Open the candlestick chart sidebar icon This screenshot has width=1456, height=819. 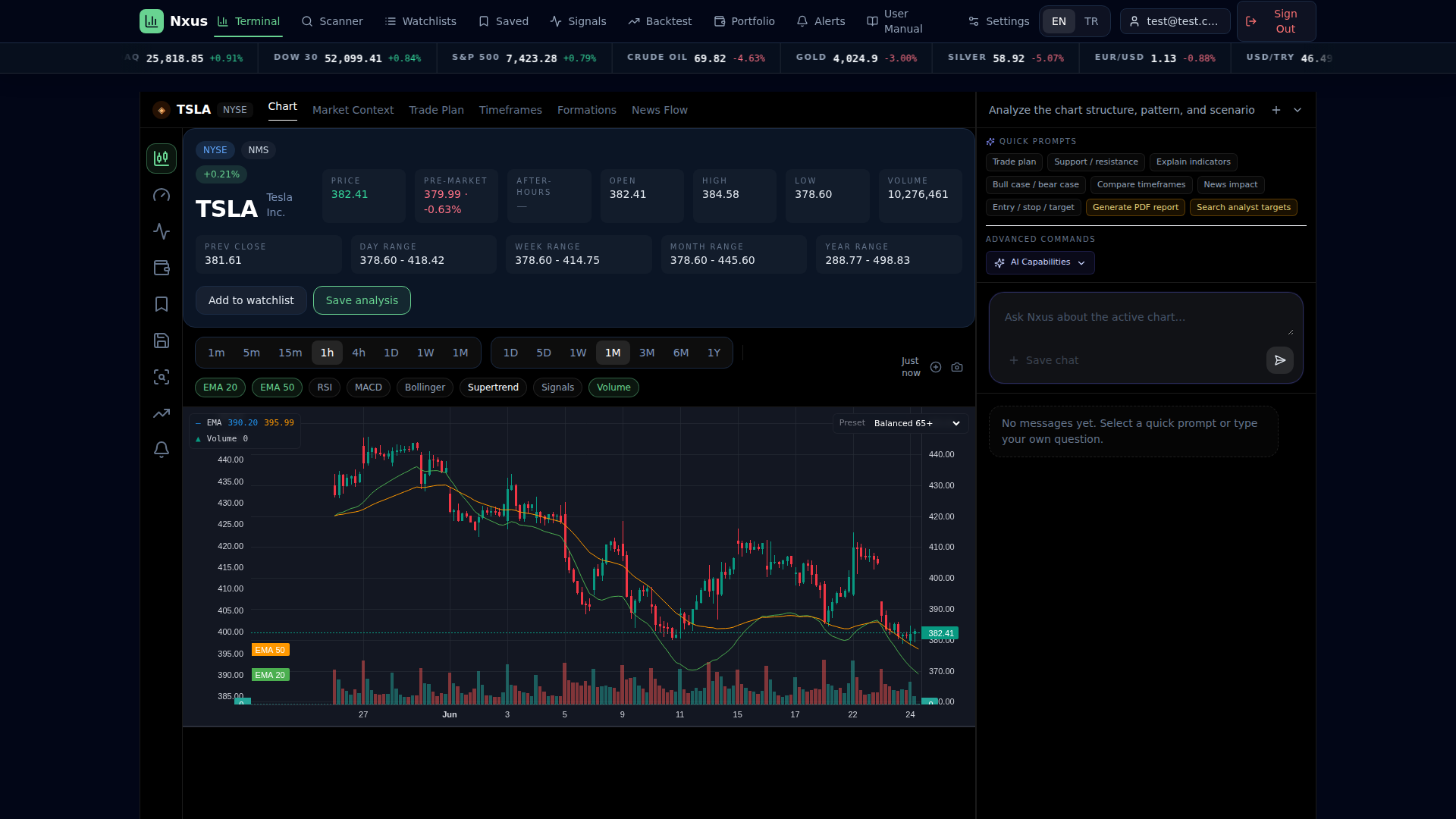tap(162, 158)
